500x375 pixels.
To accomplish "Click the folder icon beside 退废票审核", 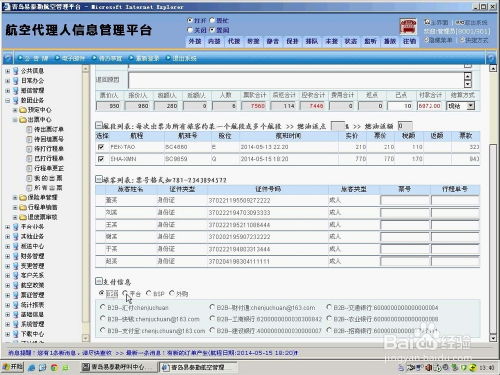I will point(23,217).
